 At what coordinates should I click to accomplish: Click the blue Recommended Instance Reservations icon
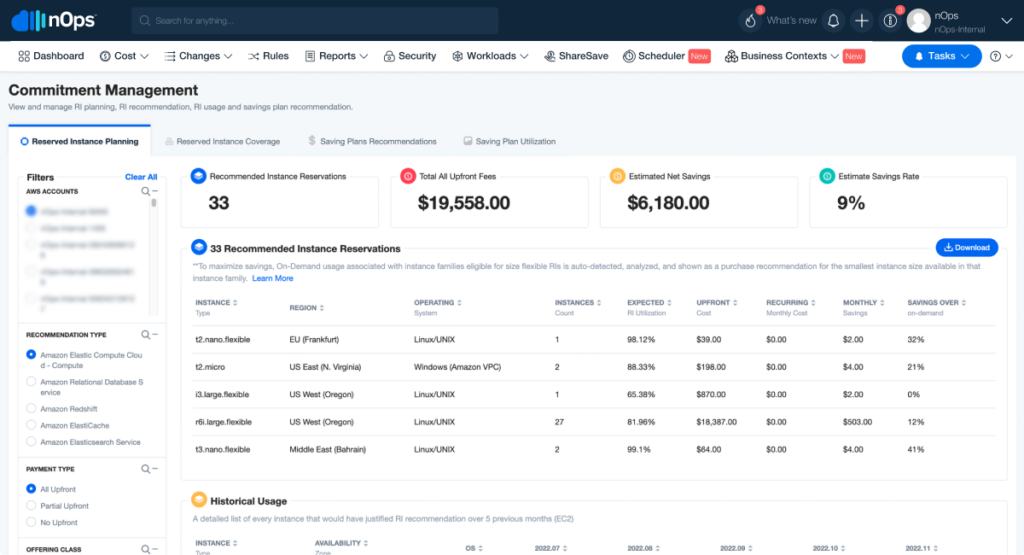tap(199, 176)
